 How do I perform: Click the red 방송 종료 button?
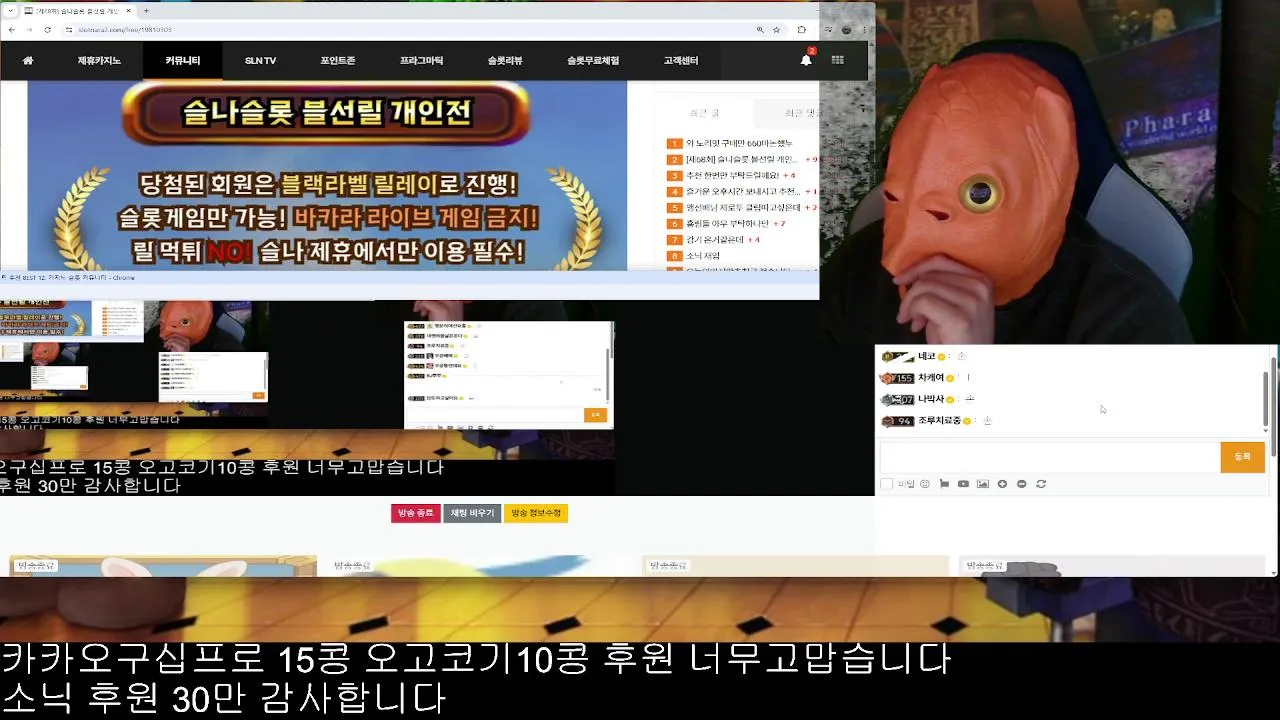(x=416, y=513)
